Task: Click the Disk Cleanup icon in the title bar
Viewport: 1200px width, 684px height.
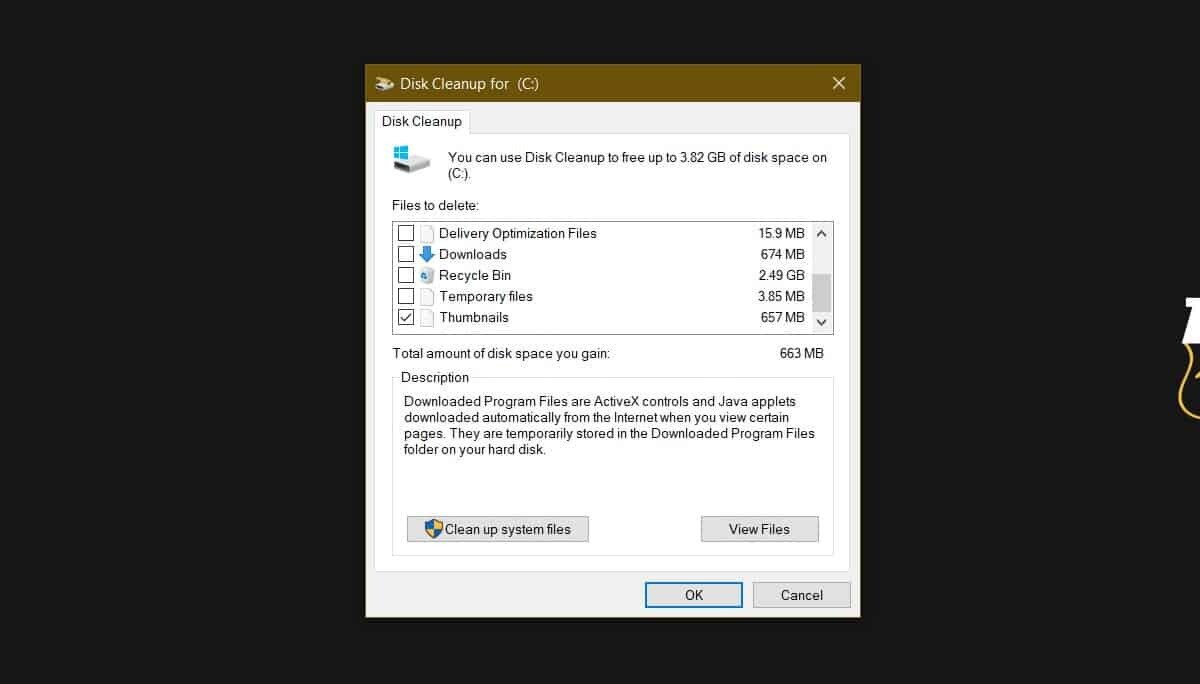Action: (384, 84)
